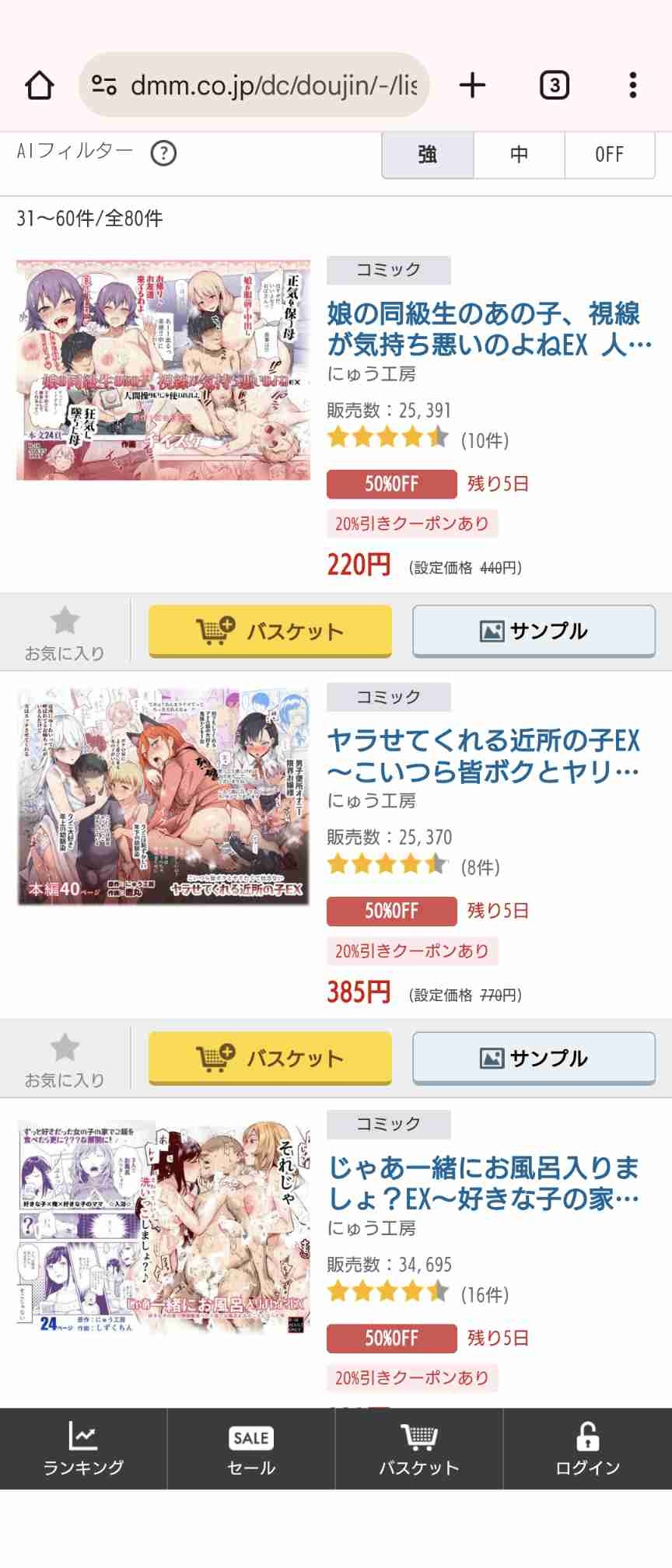This screenshot has width=672, height=1568.
Task: Add the 220円 item to バスケット
Action: (x=270, y=631)
